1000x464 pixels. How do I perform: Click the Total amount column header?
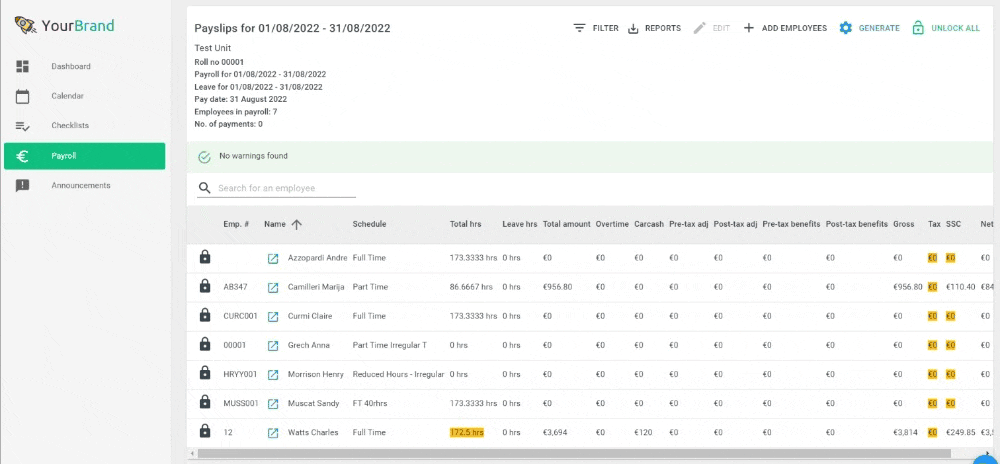566,224
